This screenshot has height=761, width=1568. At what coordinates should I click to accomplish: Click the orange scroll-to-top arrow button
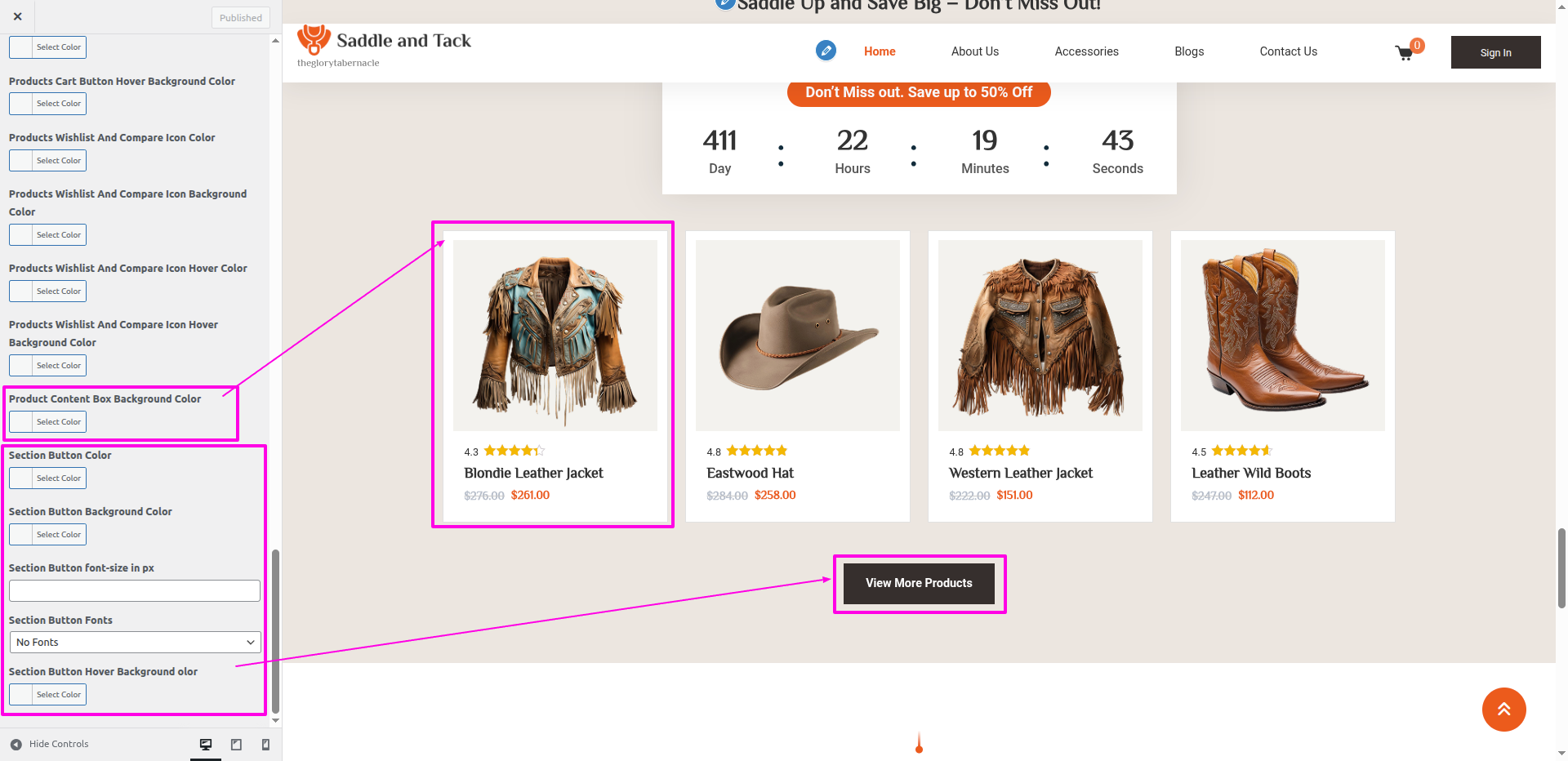pyautogui.click(x=1503, y=710)
